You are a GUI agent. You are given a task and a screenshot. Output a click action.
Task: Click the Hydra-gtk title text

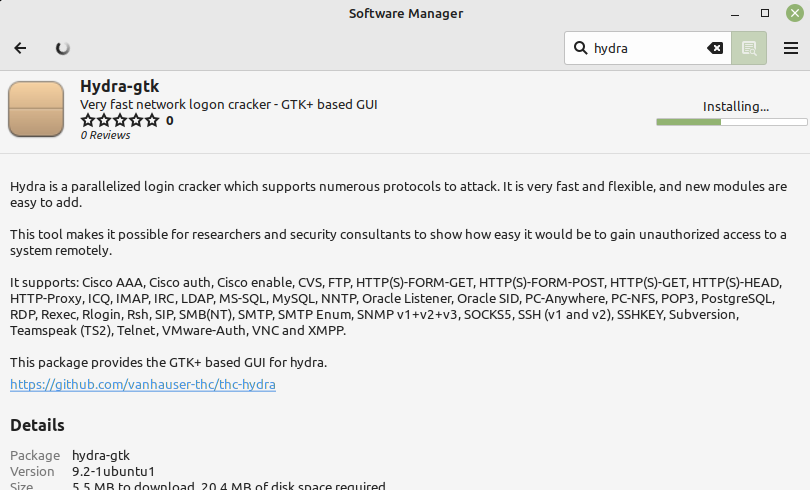[120, 87]
